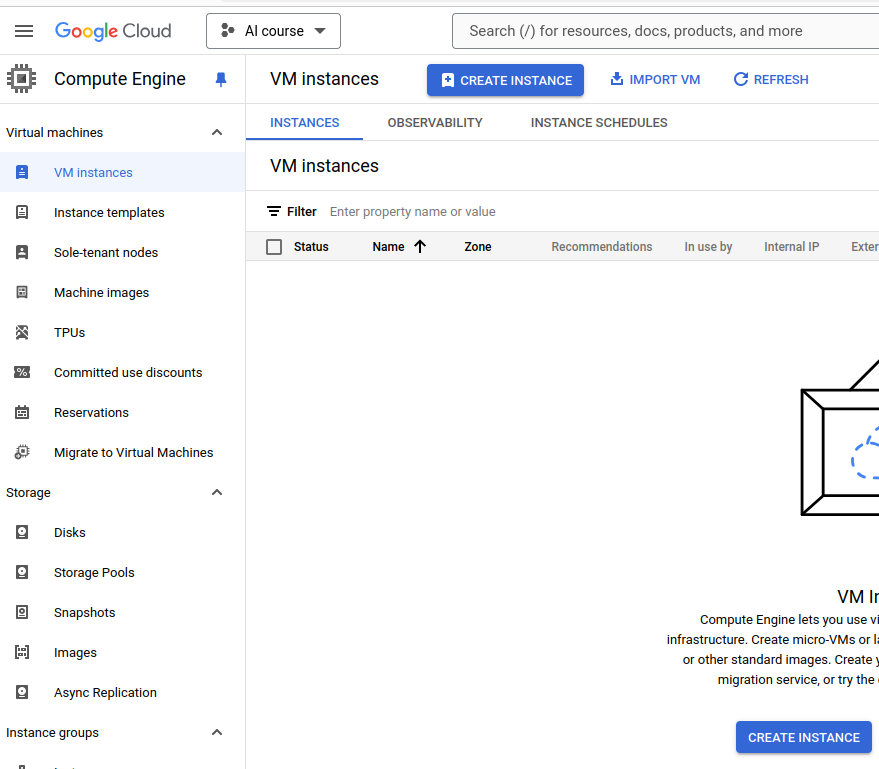Open the AI course project selector dropdown
The image size is (879, 769).
273,31
